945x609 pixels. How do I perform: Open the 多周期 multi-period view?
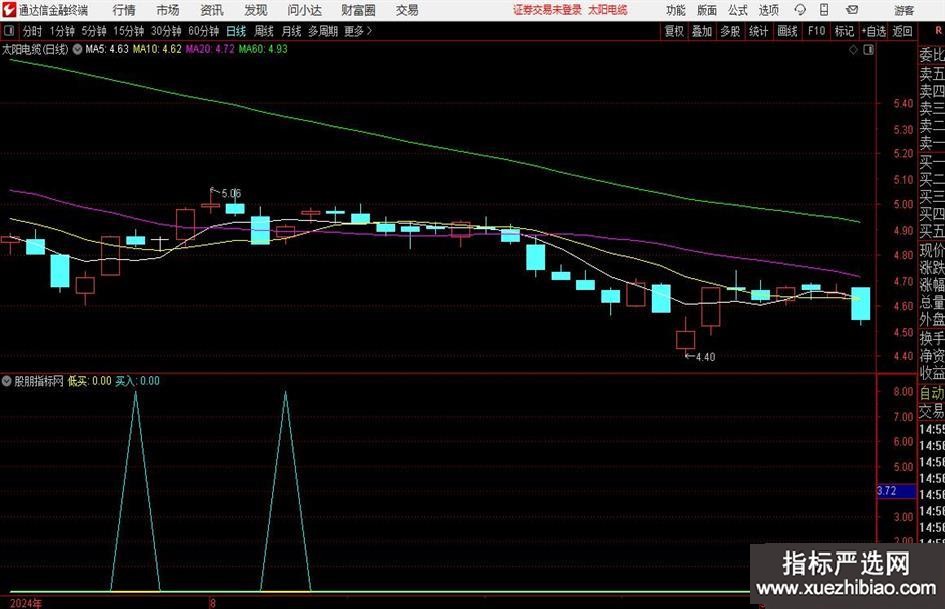[323, 31]
